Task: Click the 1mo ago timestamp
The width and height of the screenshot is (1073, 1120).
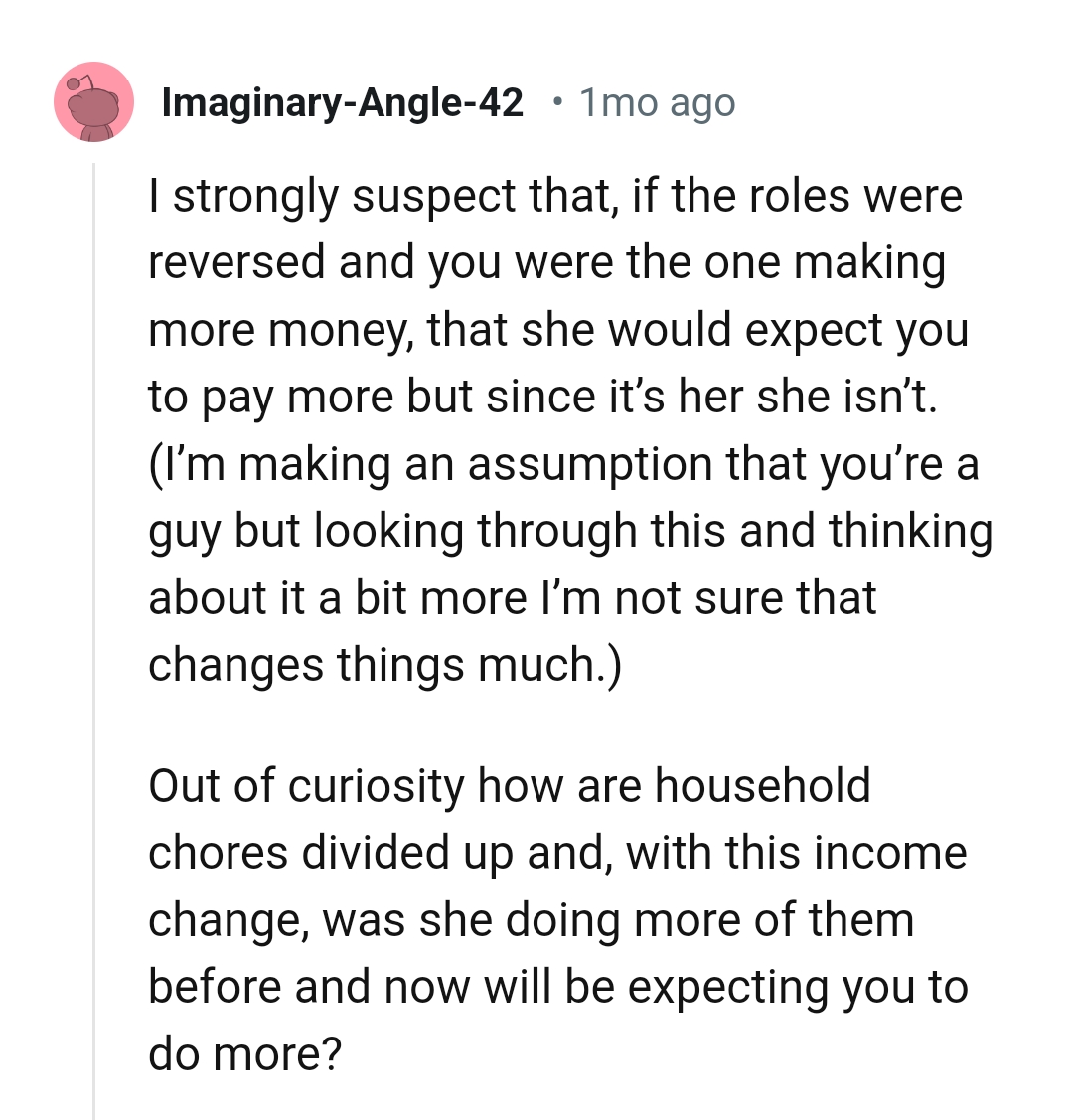Action: point(657,101)
